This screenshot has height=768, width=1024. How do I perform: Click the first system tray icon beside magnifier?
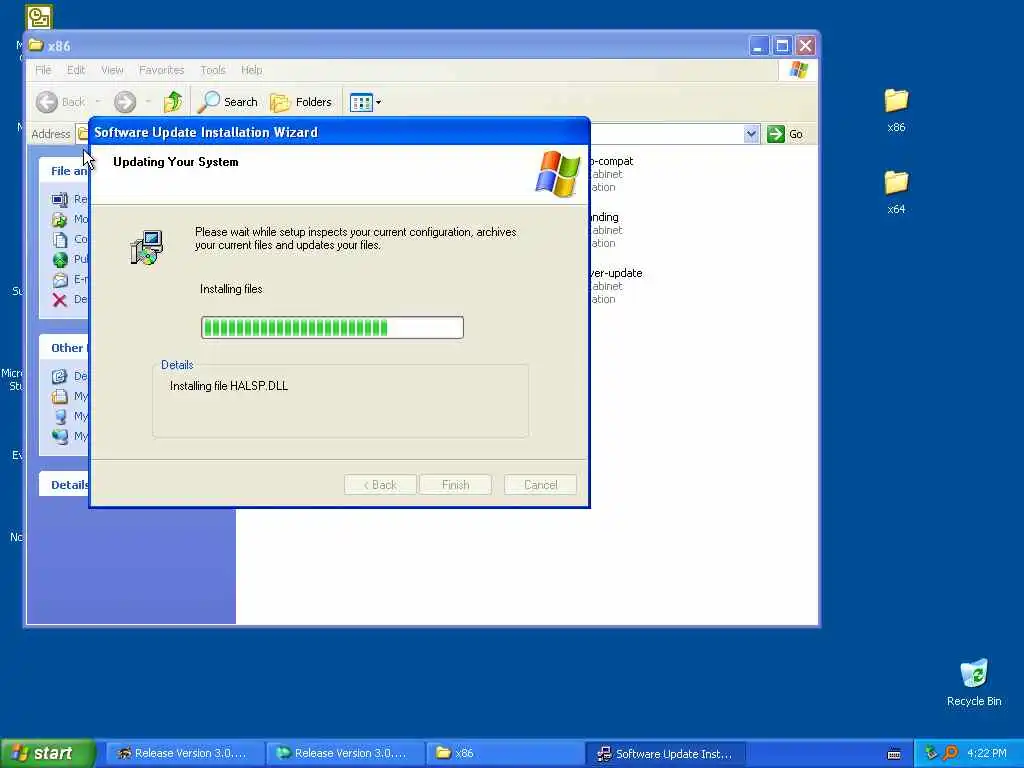point(931,753)
